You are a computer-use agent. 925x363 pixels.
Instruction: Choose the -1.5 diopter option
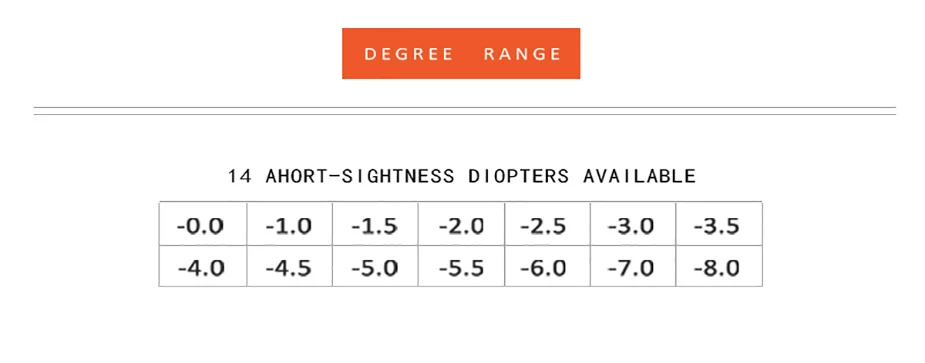(x=375, y=224)
